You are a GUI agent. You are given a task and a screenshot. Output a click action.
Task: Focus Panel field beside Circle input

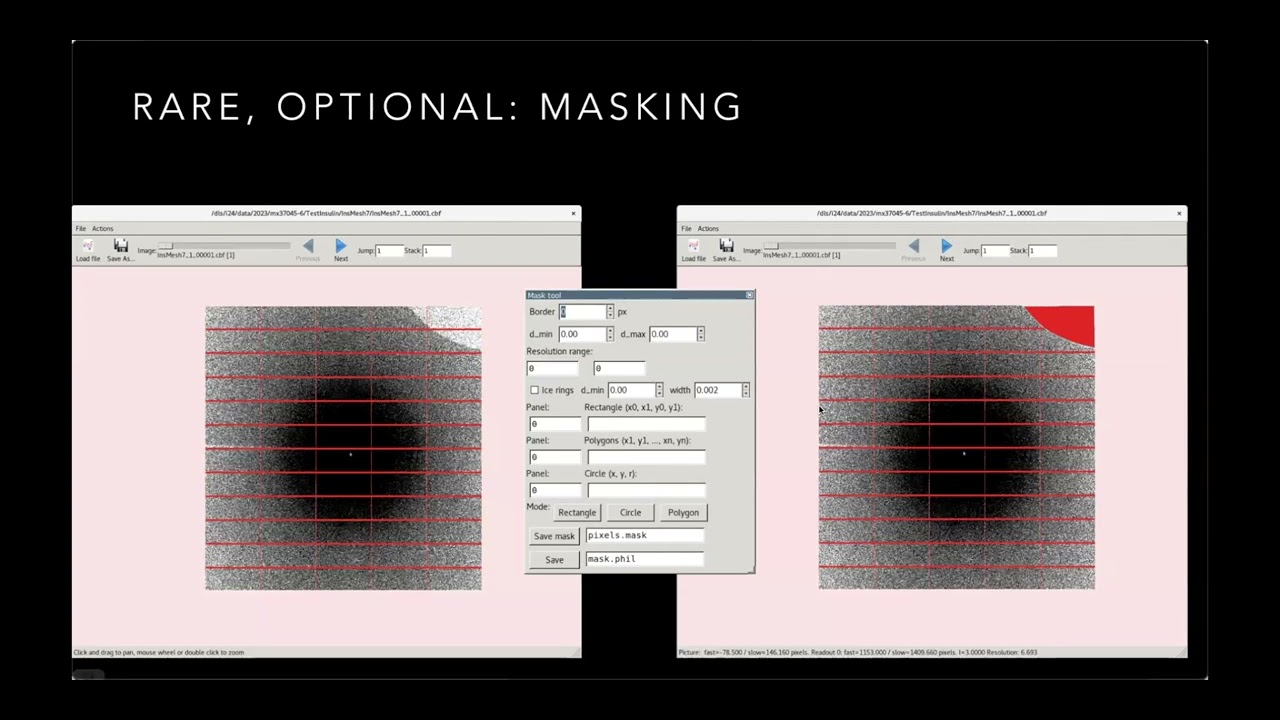point(554,490)
